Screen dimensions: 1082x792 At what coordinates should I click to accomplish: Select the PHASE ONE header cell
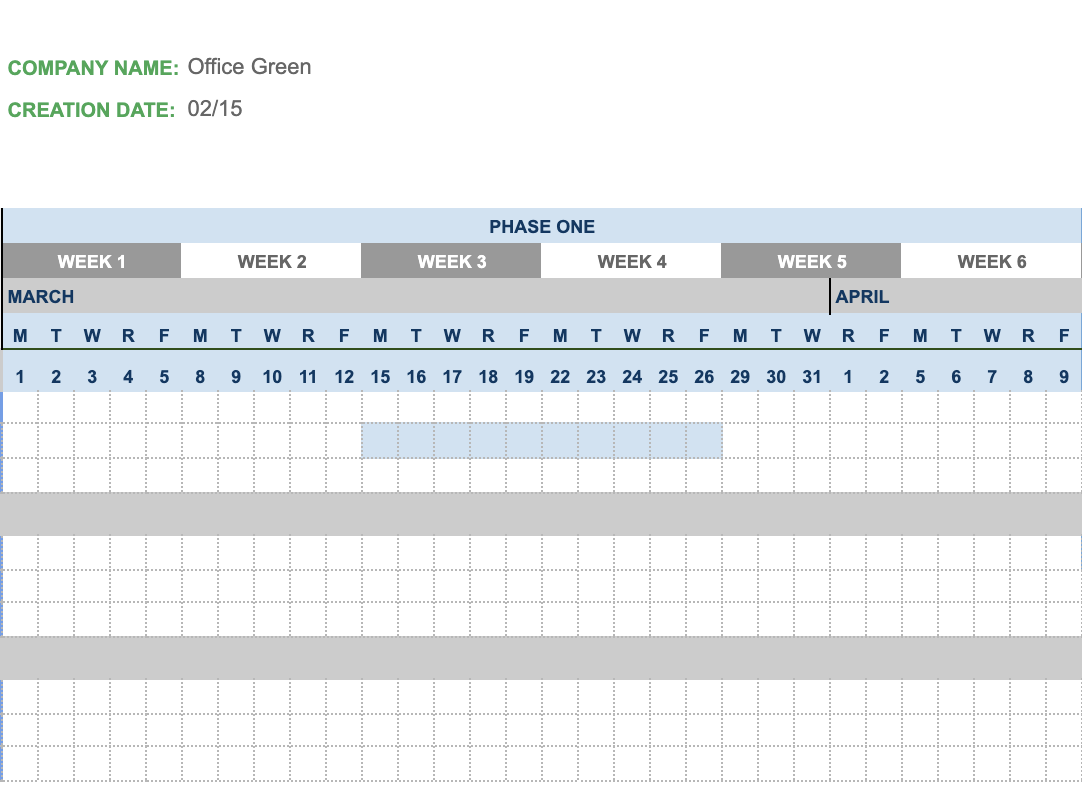coord(542,226)
